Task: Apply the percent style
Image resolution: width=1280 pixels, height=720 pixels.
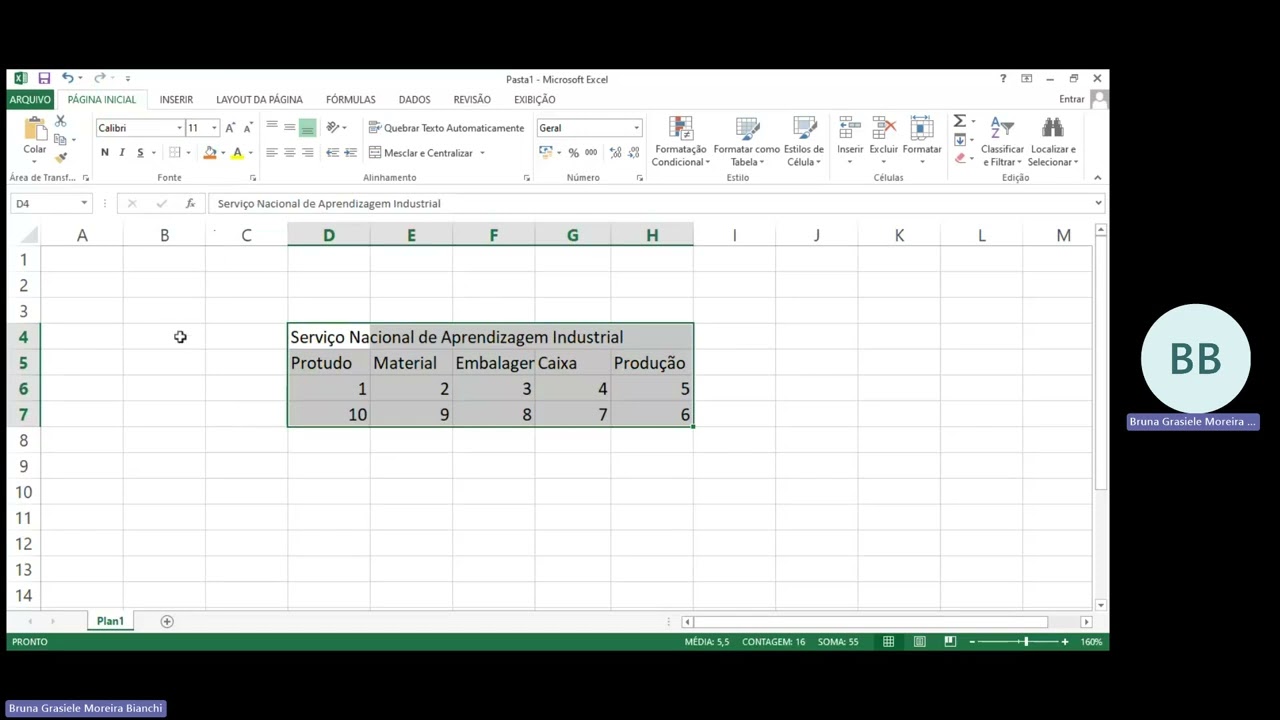Action: coord(573,153)
